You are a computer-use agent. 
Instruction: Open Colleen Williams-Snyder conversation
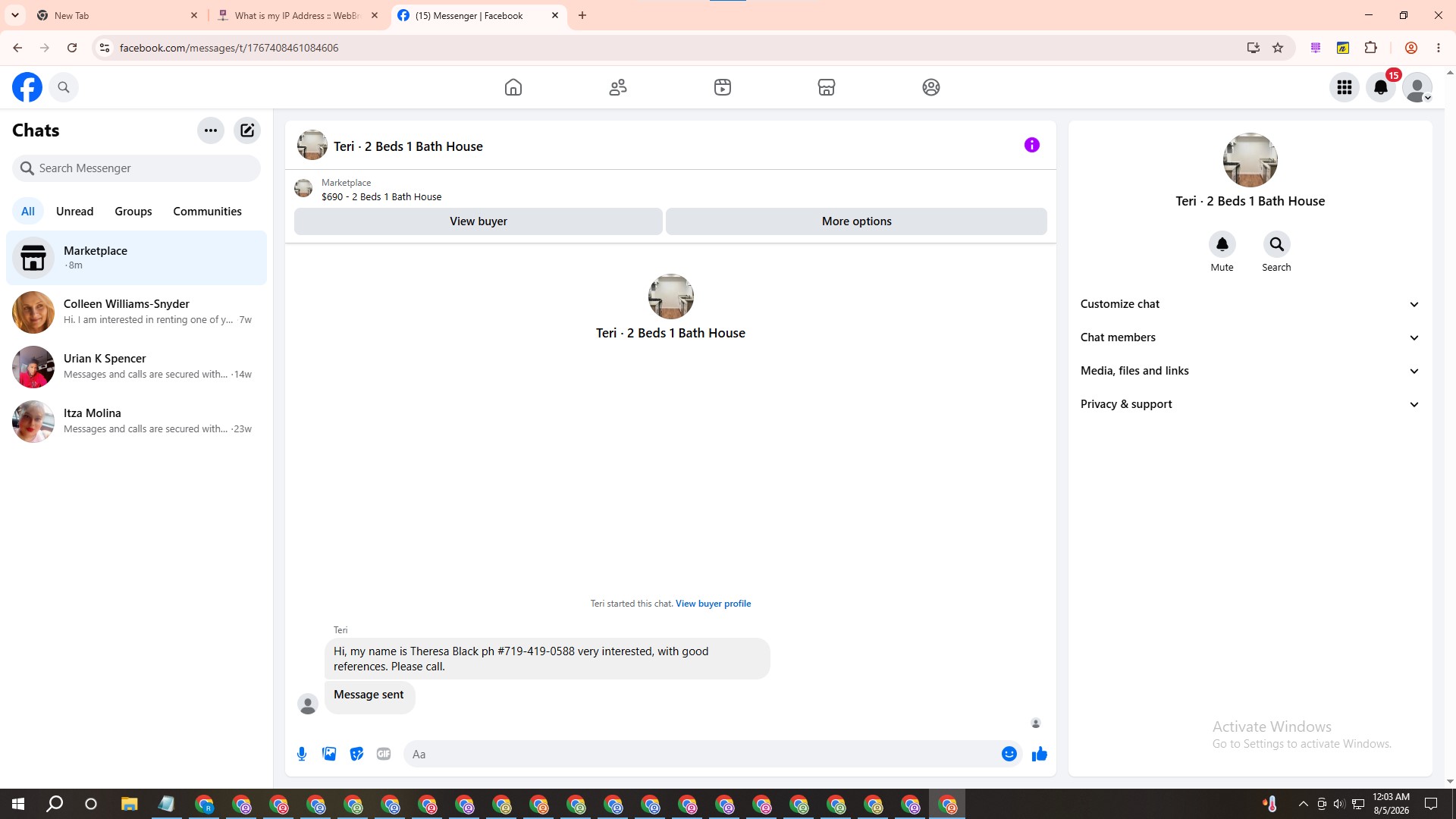[x=136, y=312]
